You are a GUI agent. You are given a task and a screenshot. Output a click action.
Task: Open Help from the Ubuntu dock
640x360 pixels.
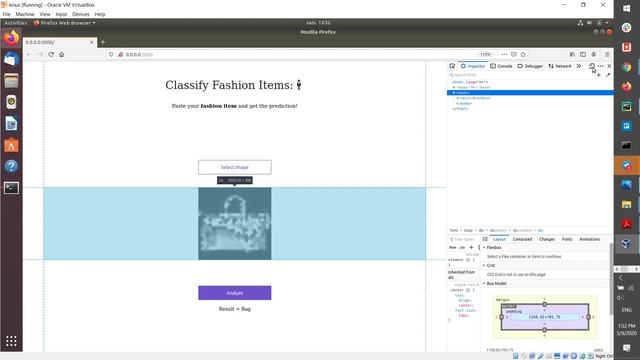(11, 166)
